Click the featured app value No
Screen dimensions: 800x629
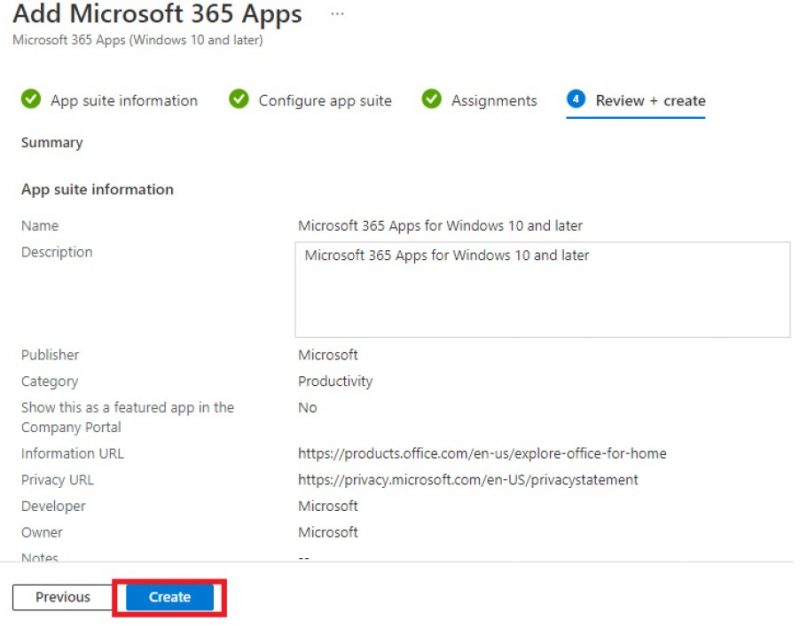(308, 408)
